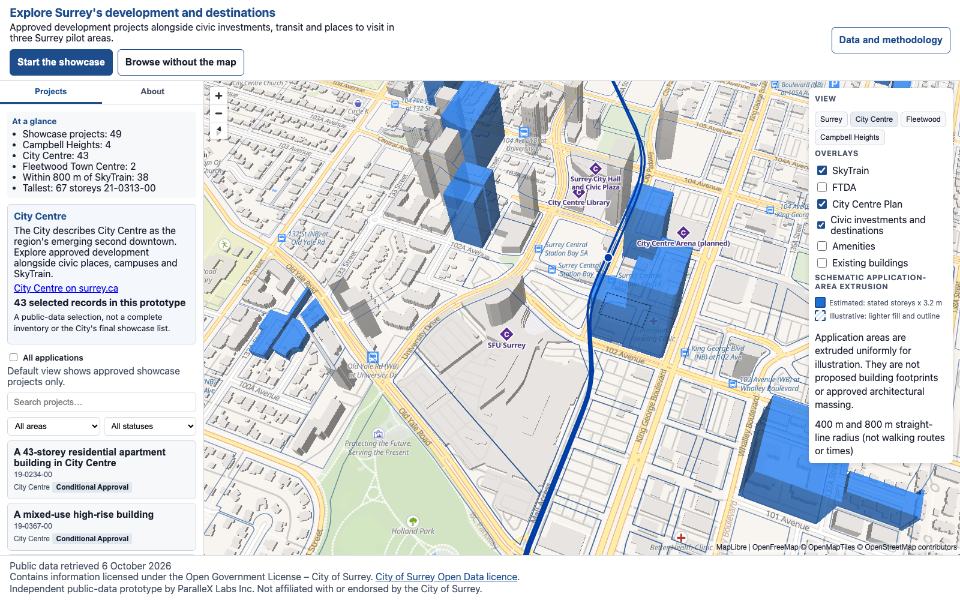Click the SkyTrain station dot on the line

609,258
